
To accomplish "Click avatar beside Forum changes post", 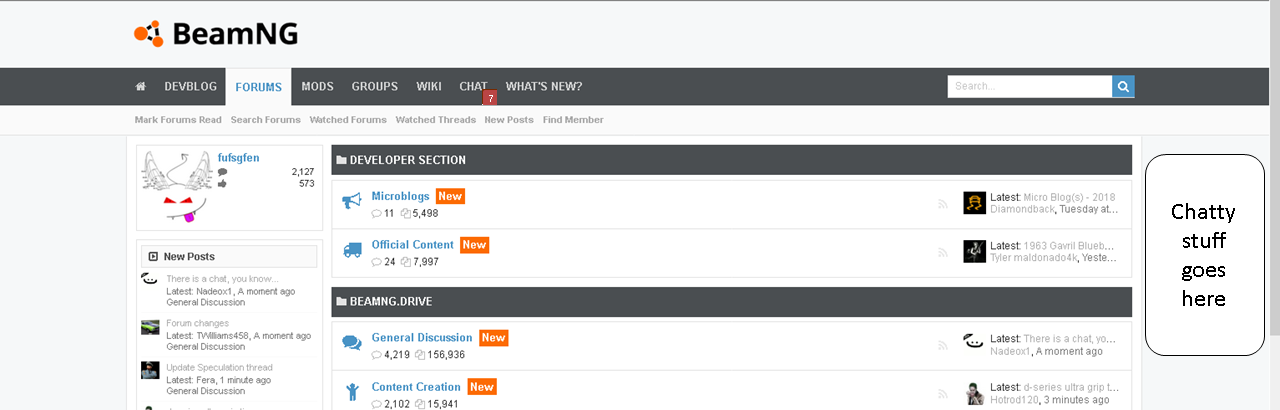I will click(x=150, y=327).
